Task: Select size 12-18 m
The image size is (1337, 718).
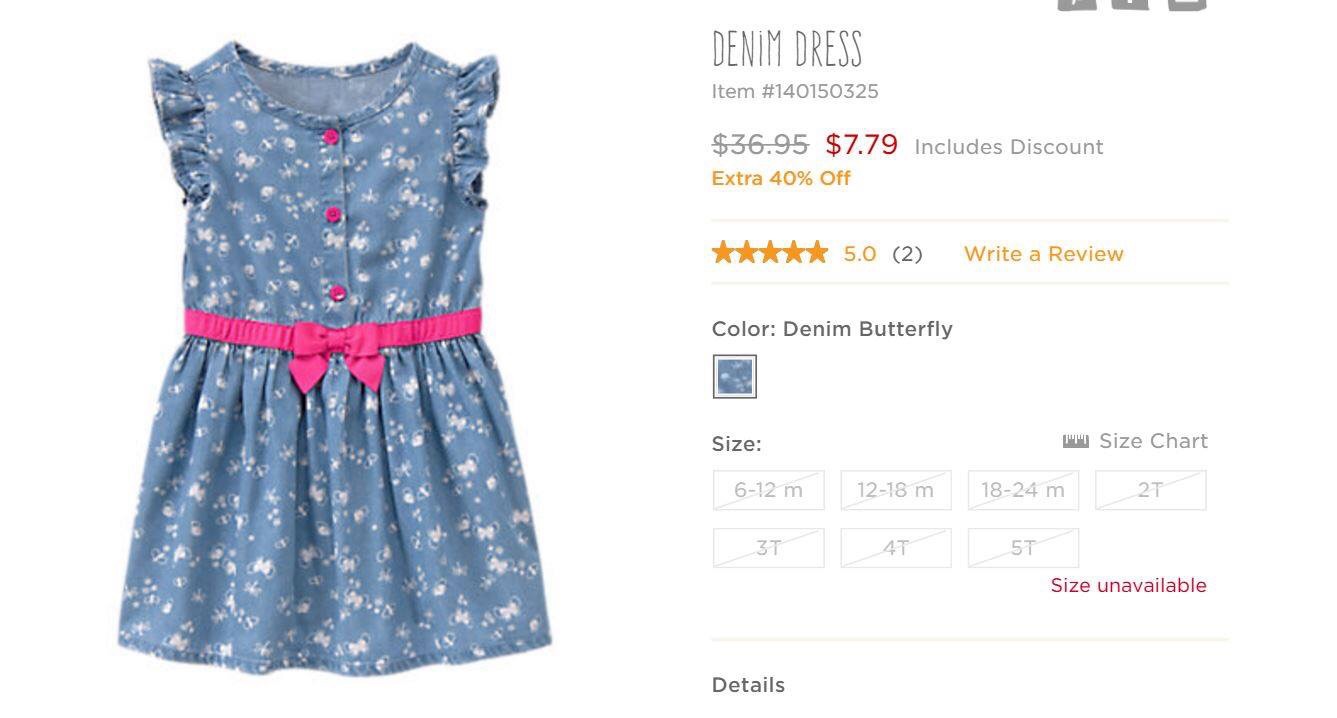Action: click(x=895, y=490)
